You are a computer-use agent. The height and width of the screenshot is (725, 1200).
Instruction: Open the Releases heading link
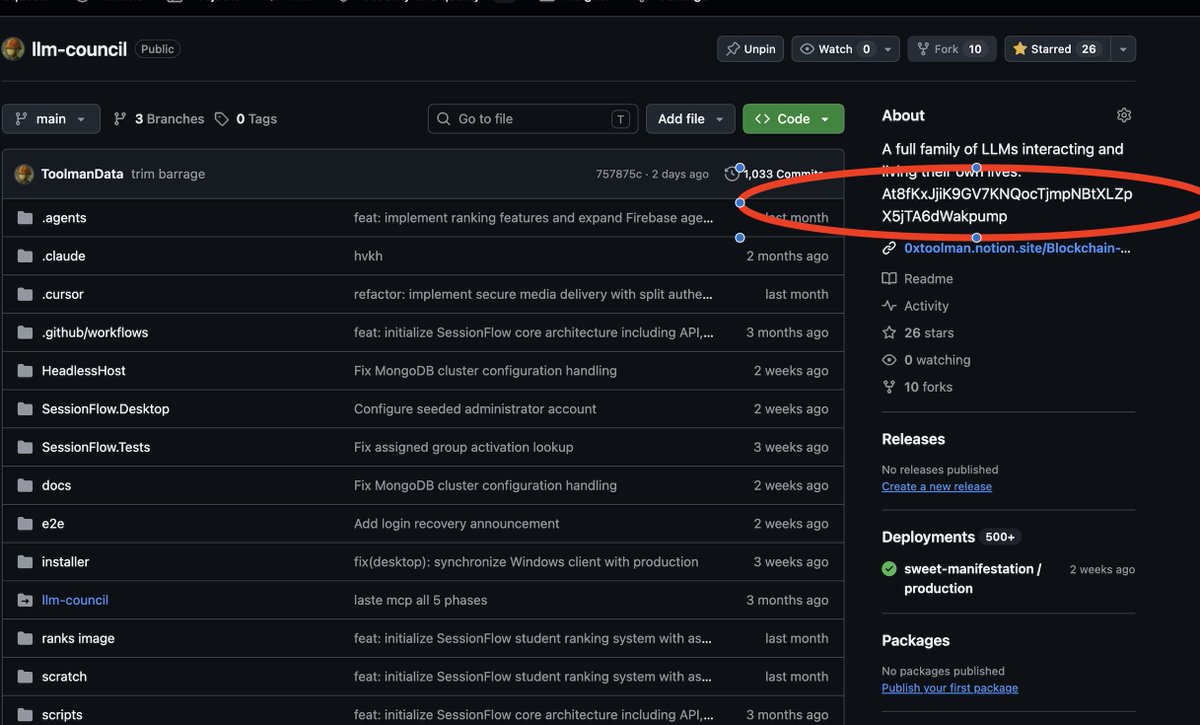[913, 439]
